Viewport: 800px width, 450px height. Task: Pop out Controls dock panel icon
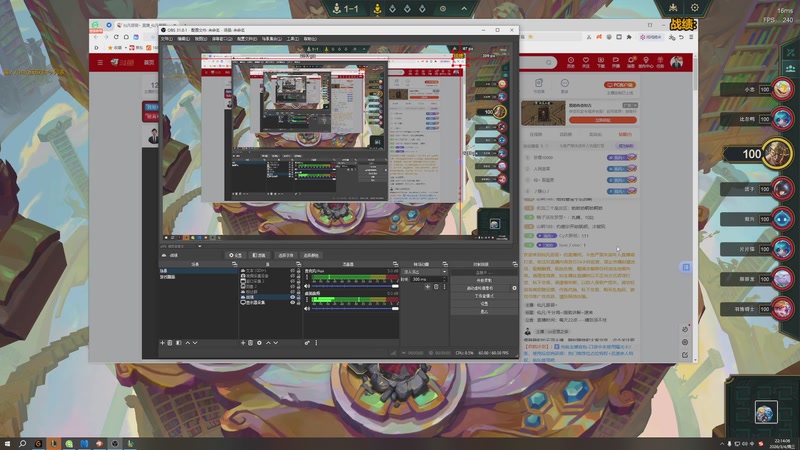tap(515, 264)
